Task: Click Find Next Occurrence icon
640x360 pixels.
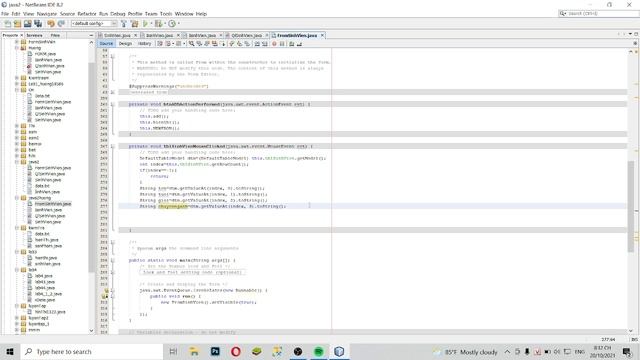Action: (206, 44)
